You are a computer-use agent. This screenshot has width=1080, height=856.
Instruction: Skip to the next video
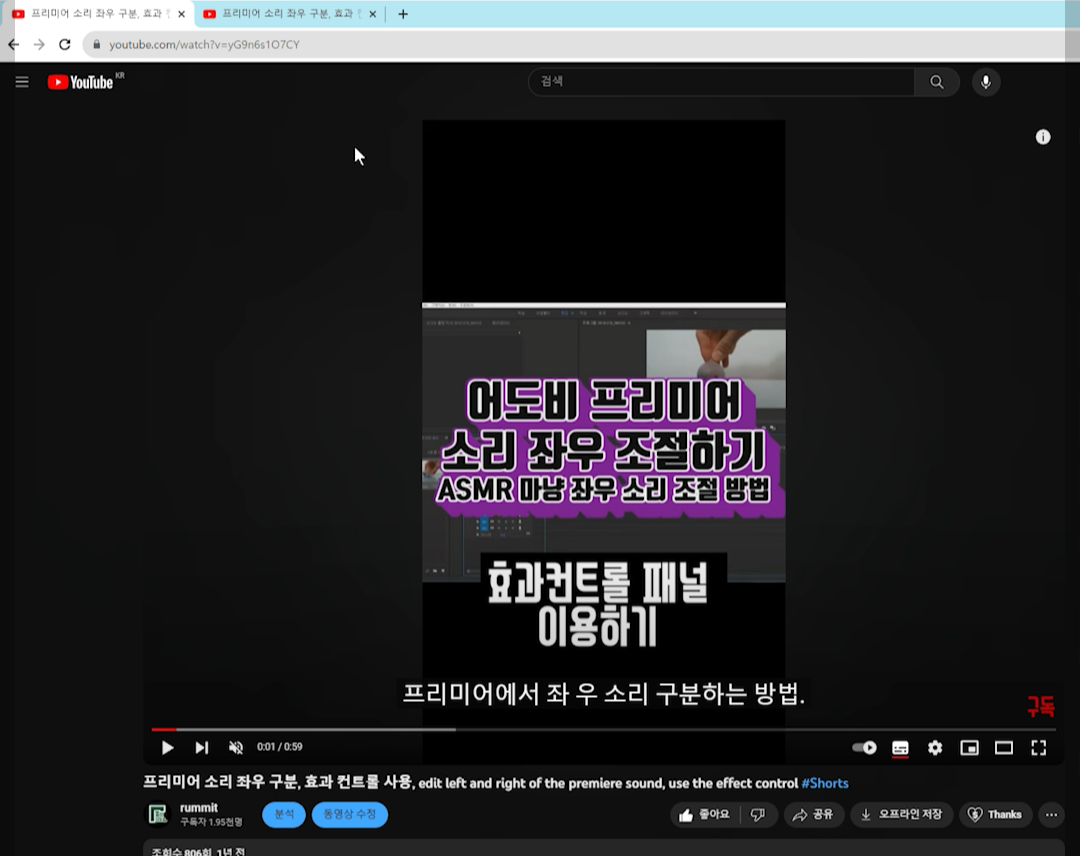[201, 747]
